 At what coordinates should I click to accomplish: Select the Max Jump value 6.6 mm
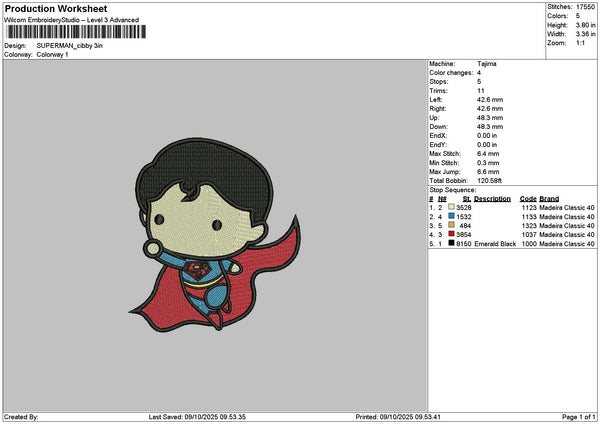tap(488, 172)
